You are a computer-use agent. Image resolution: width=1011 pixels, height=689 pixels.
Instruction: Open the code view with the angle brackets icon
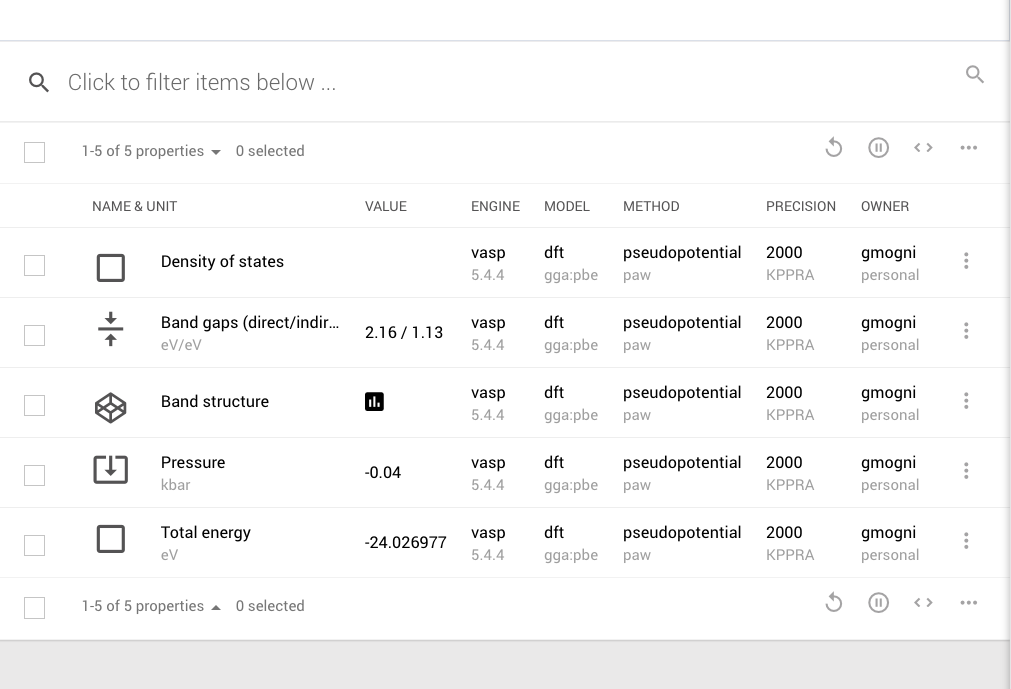923,147
